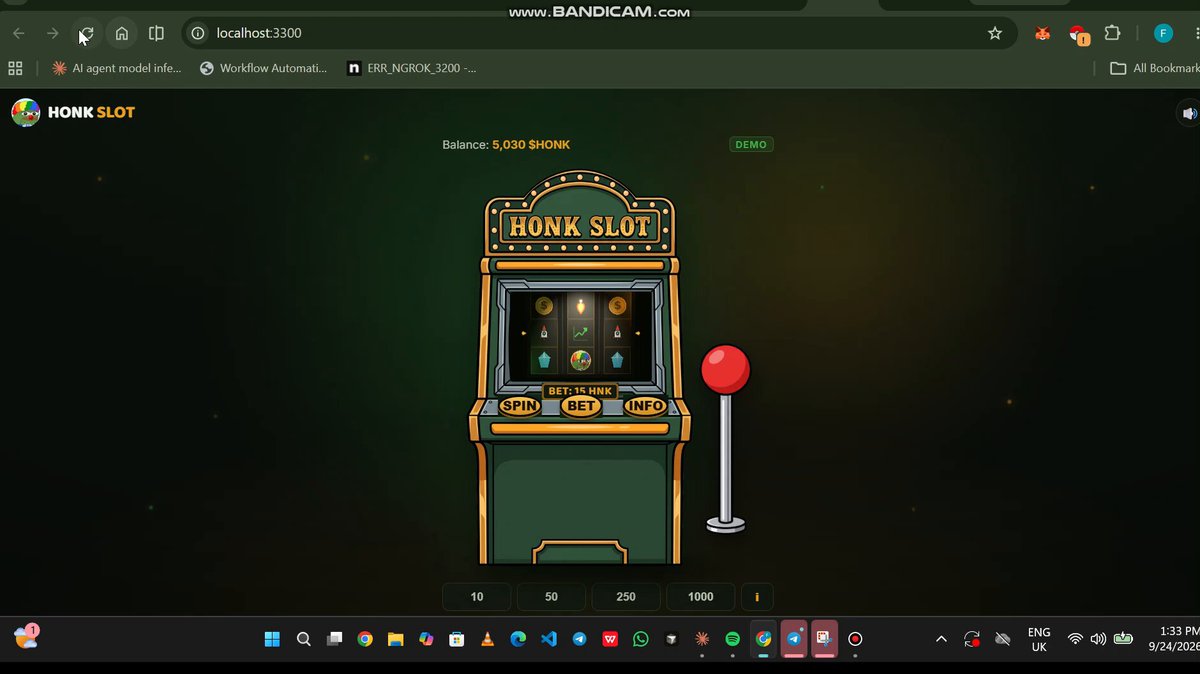Open the Windows Start menu
1200x674 pixels.
tap(272, 639)
